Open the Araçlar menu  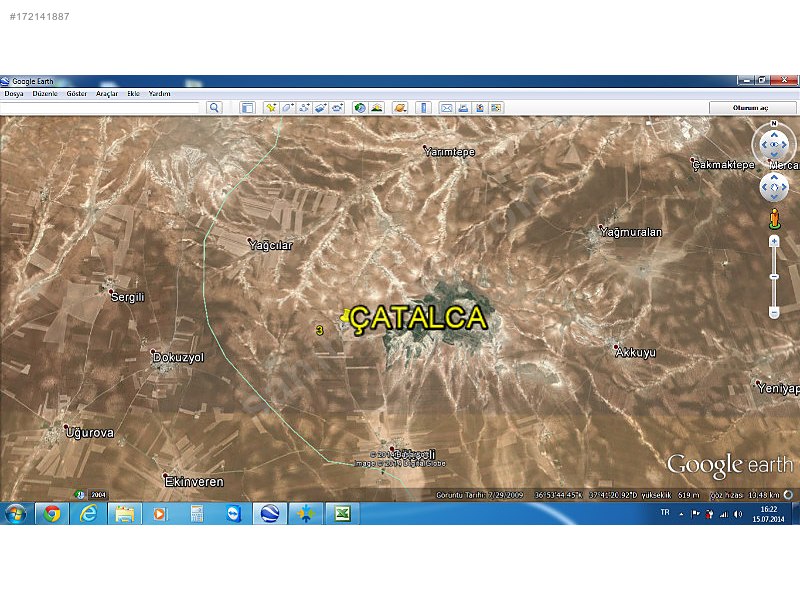(107, 94)
